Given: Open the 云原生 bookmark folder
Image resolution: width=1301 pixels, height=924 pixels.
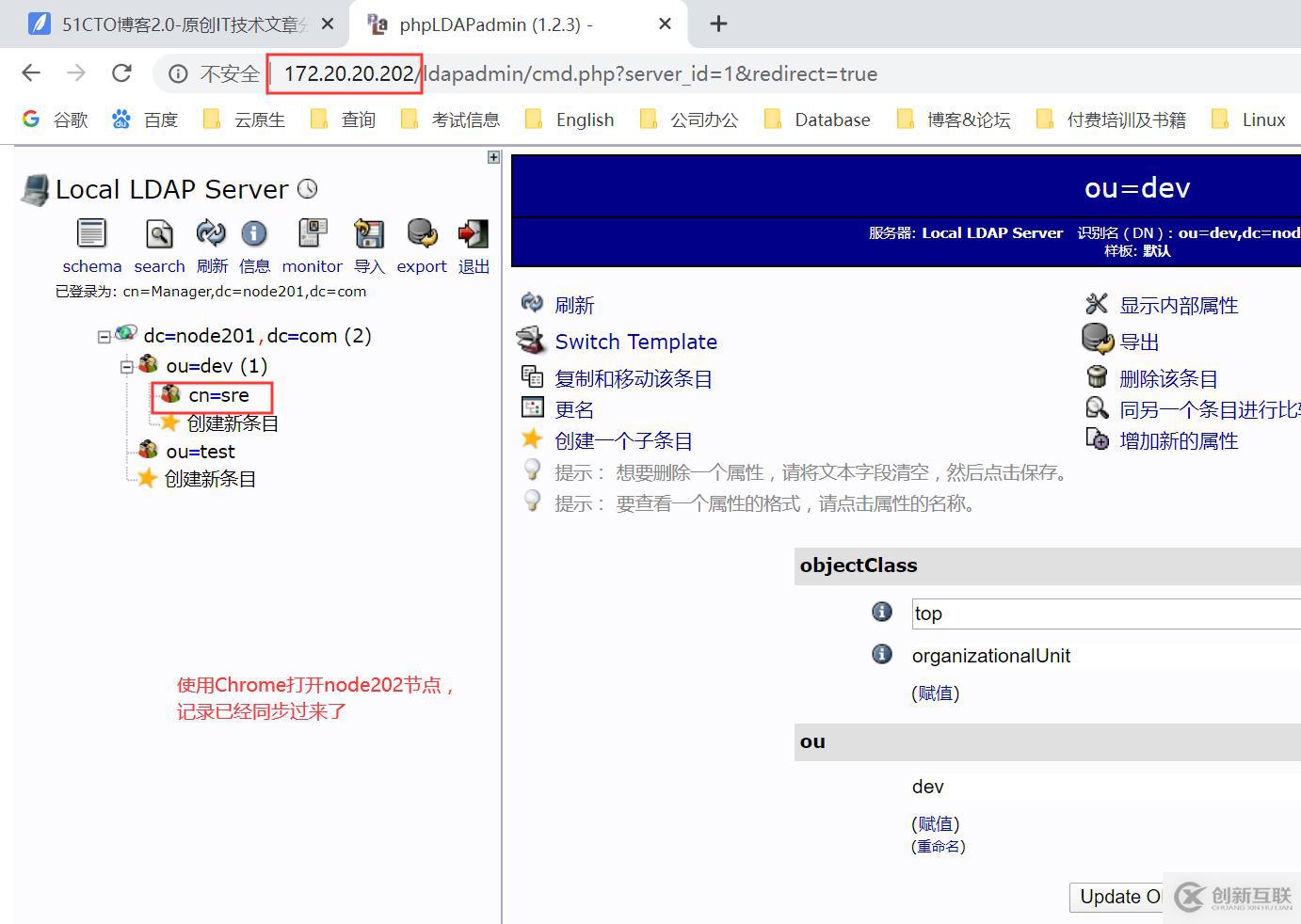Looking at the screenshot, I should 244,119.
